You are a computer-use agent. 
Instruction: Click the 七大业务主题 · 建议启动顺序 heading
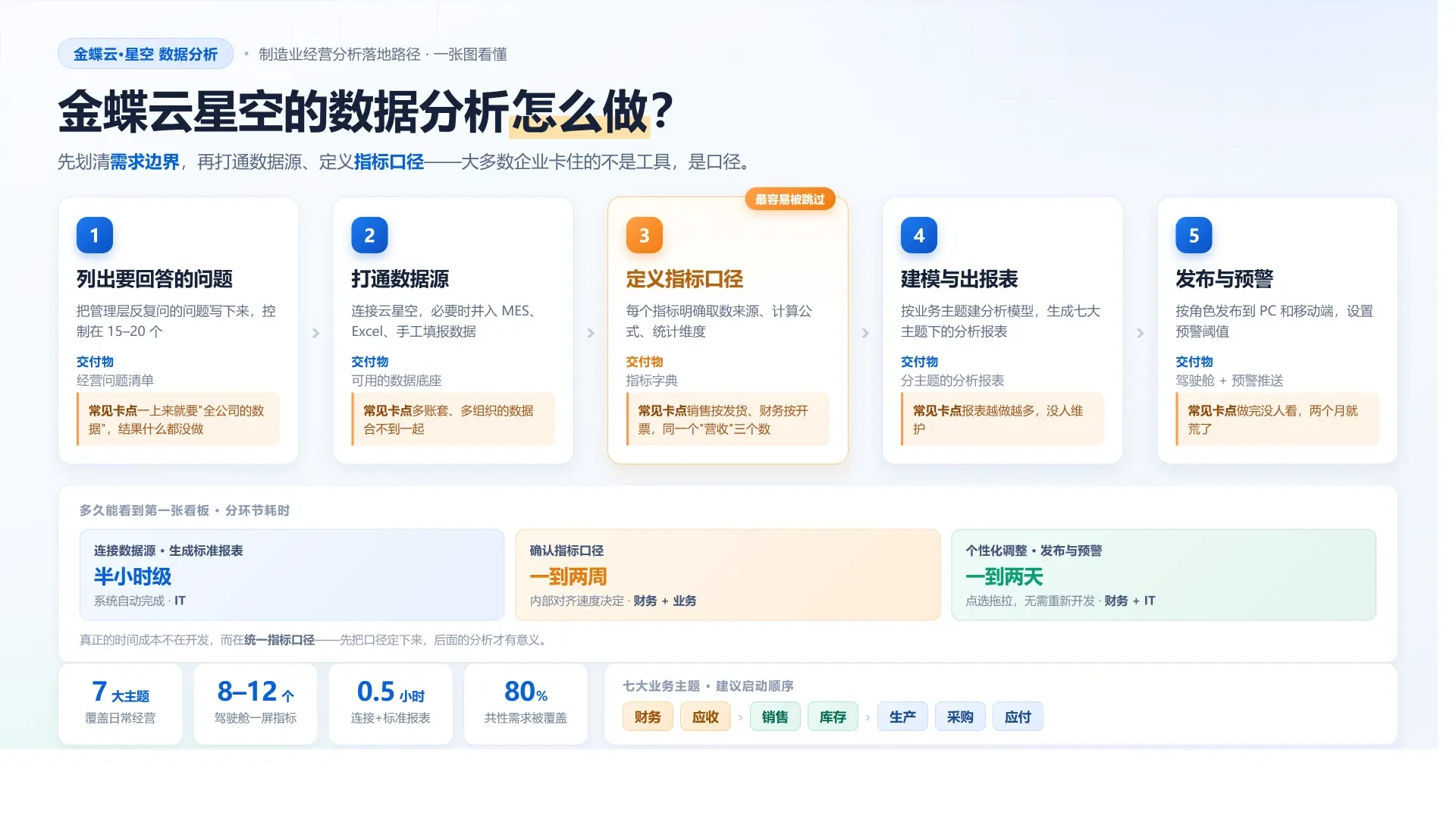click(708, 686)
